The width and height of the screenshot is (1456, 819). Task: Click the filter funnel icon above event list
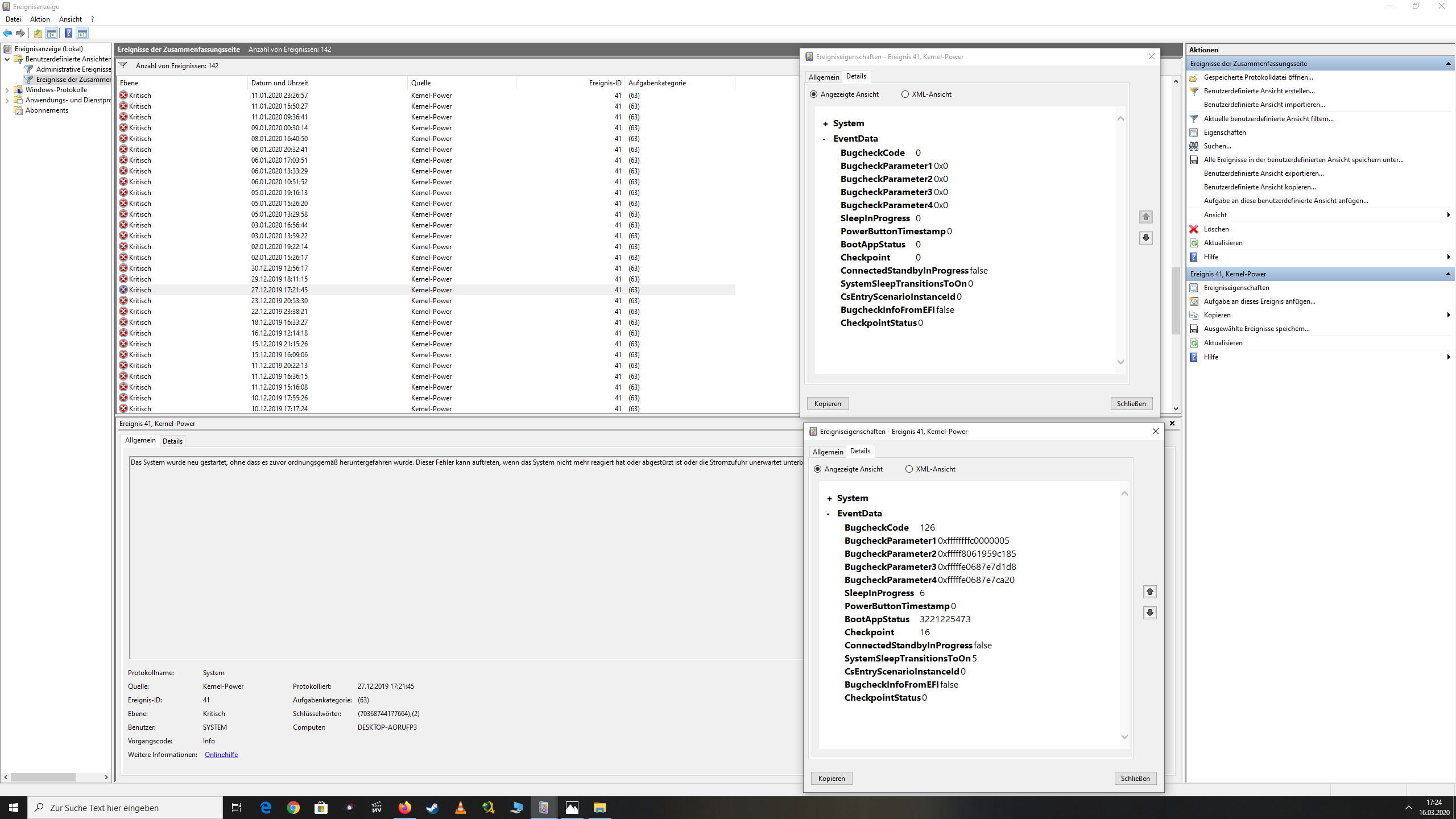(x=123, y=65)
